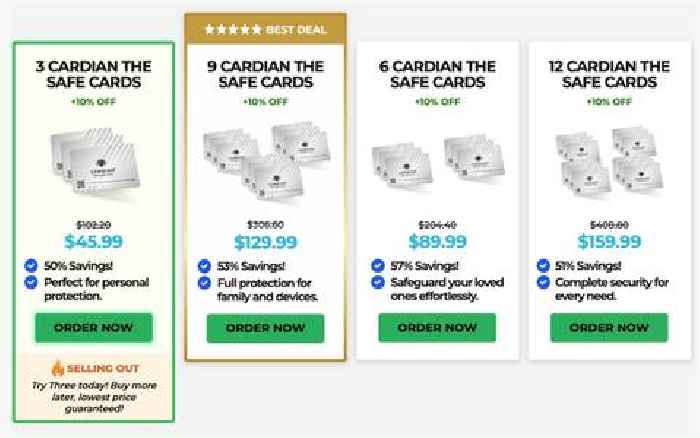The width and height of the screenshot is (700, 438).
Task: Click blue checkmark next to 50% Savings
Action: click(x=31, y=266)
